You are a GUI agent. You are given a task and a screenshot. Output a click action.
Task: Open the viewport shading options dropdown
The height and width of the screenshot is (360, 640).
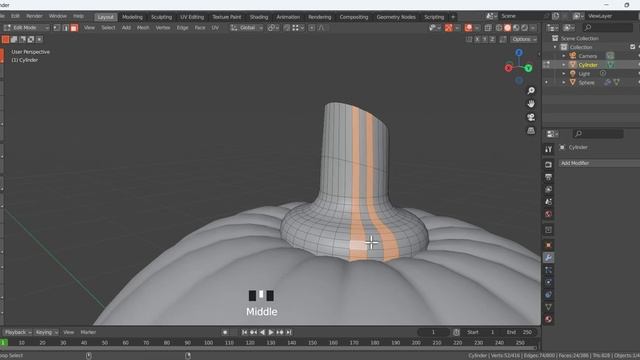coord(533,28)
